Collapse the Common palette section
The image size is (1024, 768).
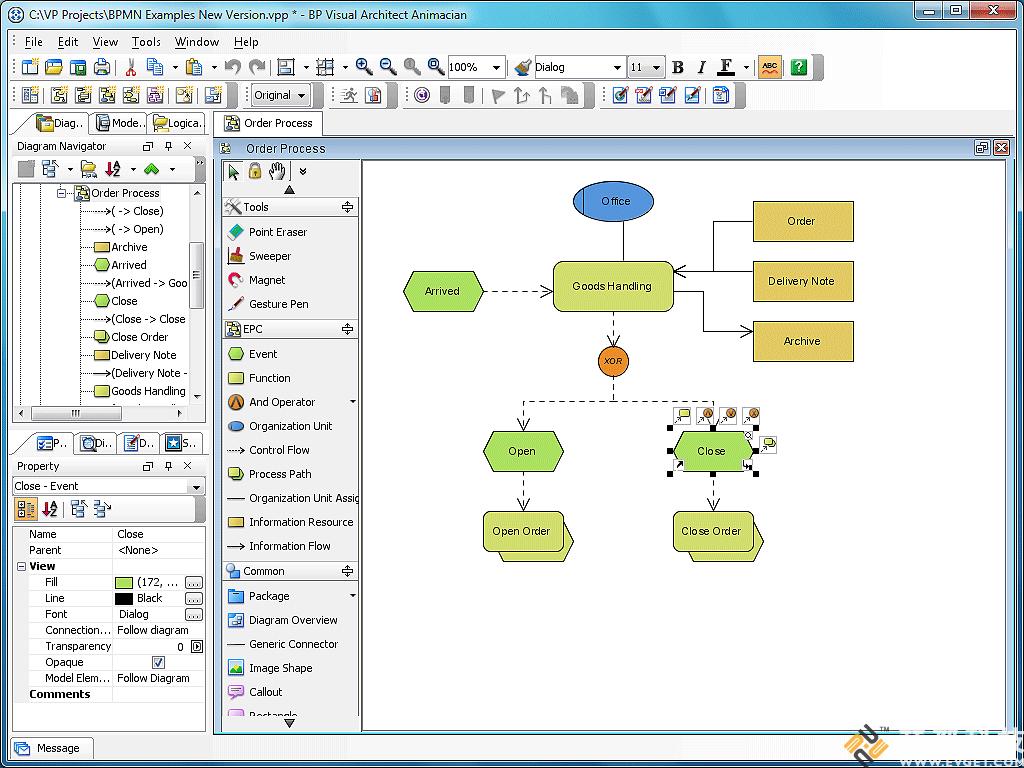(347, 571)
